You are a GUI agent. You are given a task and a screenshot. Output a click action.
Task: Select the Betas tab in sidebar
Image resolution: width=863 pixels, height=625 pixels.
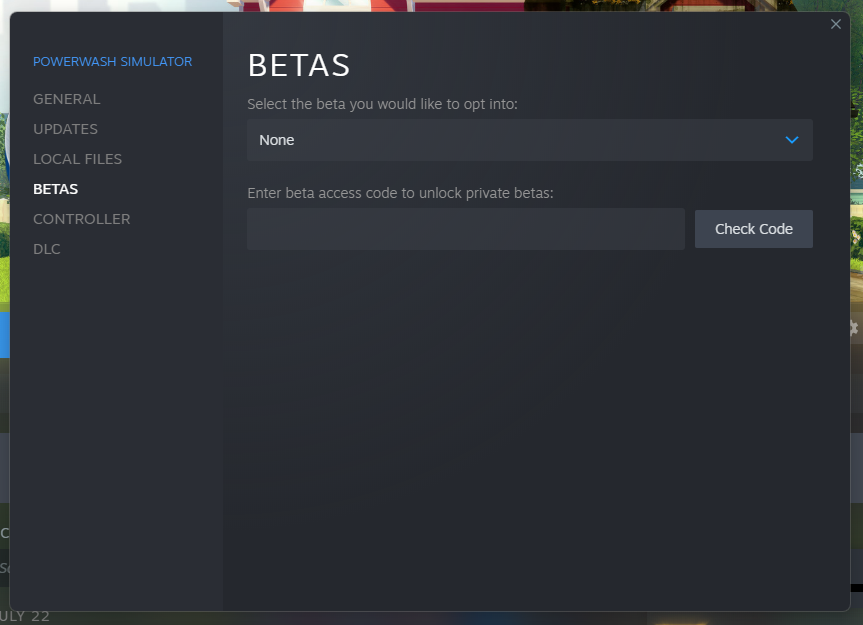[x=55, y=189]
